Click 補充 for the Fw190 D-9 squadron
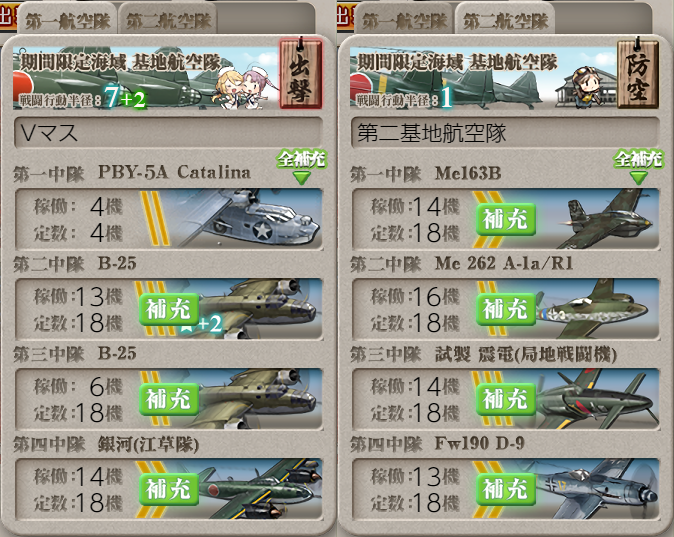 coord(506,489)
